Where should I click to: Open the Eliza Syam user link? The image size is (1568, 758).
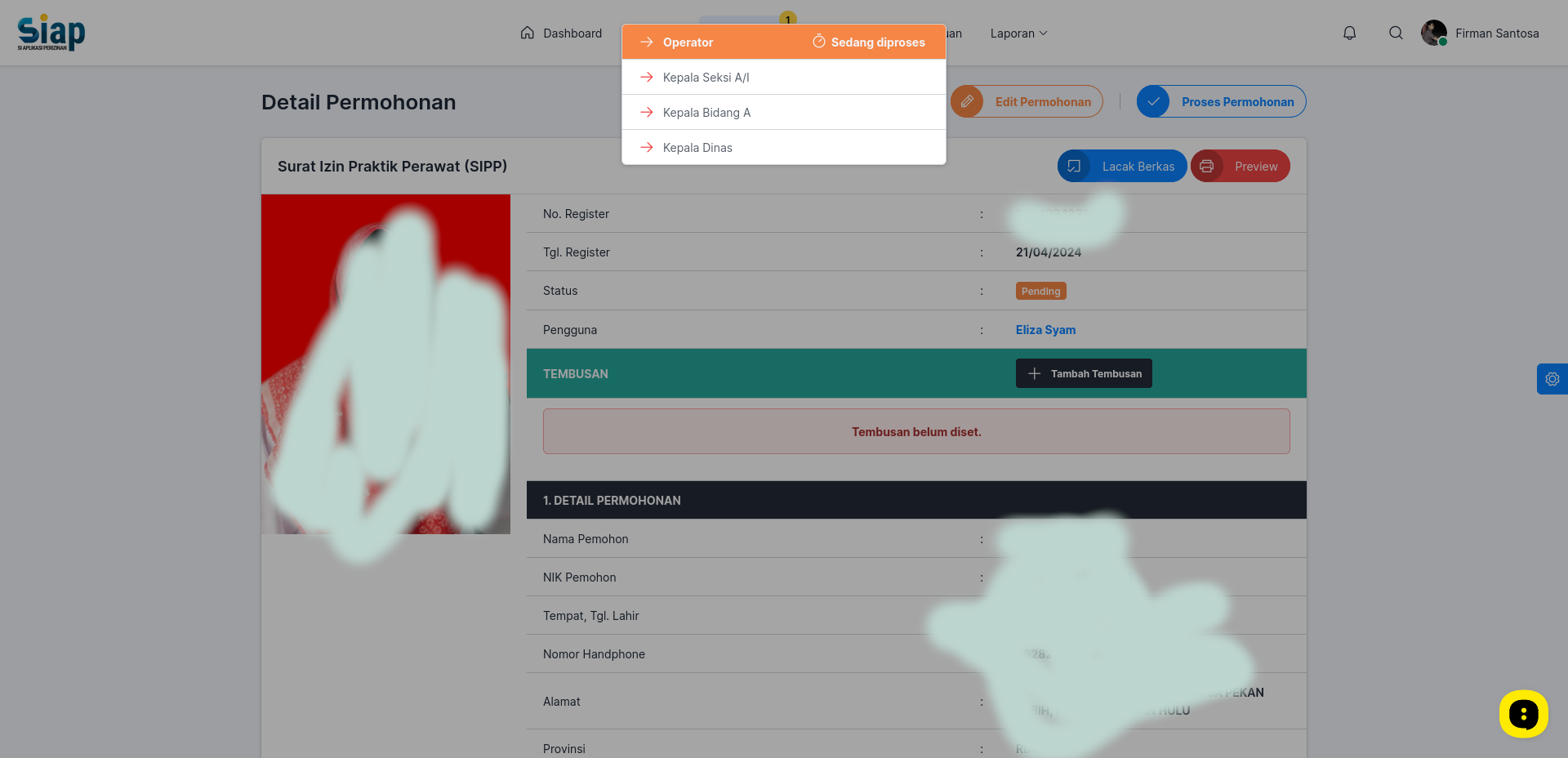1045,330
